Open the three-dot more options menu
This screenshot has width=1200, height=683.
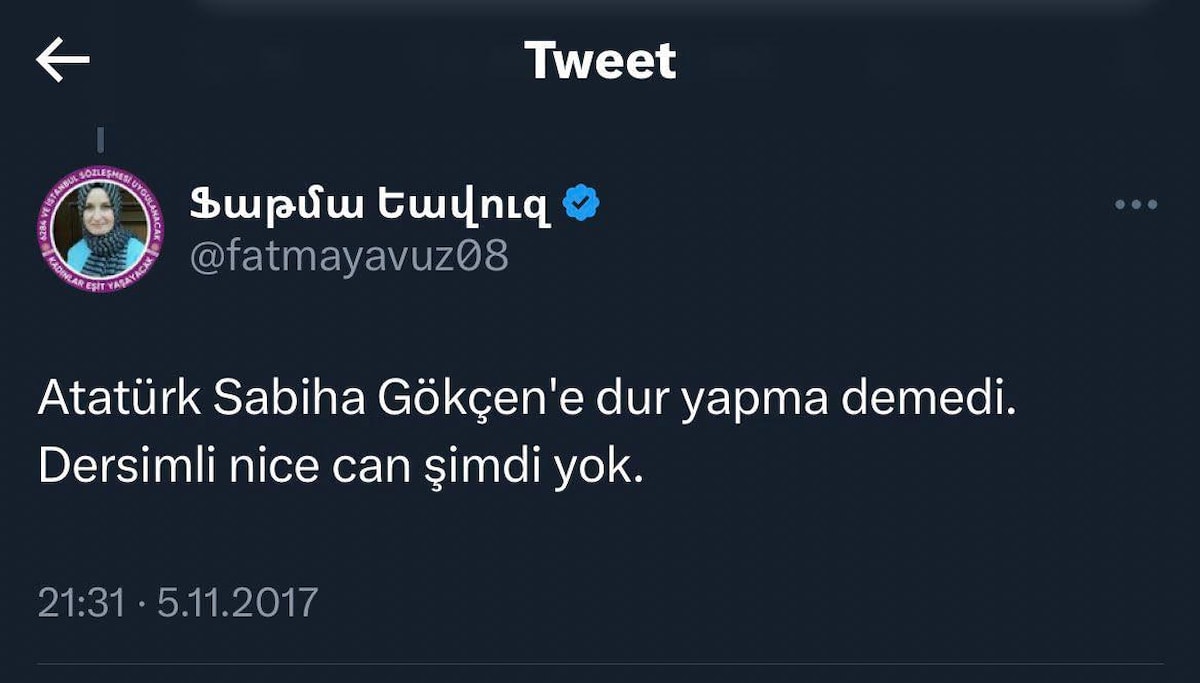tap(1135, 205)
